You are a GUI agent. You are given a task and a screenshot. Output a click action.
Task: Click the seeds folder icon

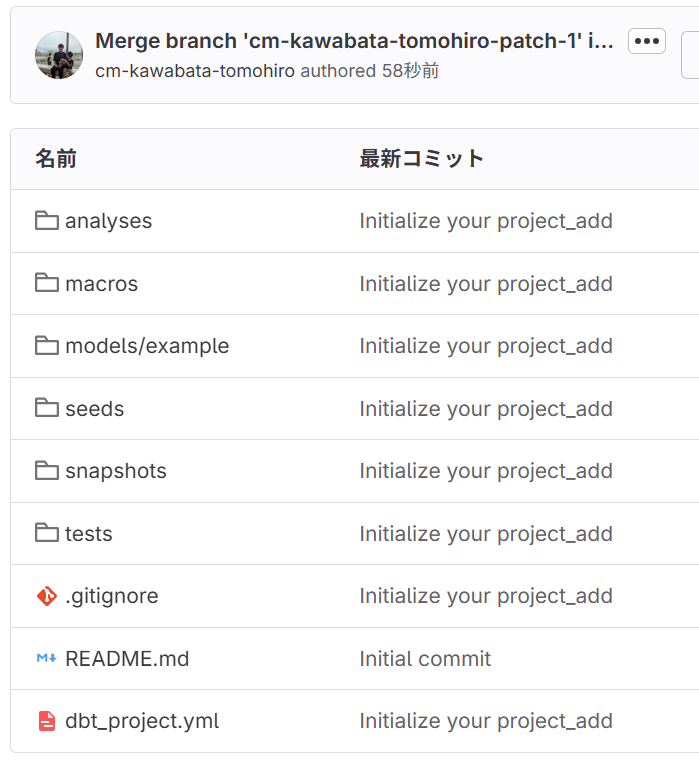(x=47, y=408)
